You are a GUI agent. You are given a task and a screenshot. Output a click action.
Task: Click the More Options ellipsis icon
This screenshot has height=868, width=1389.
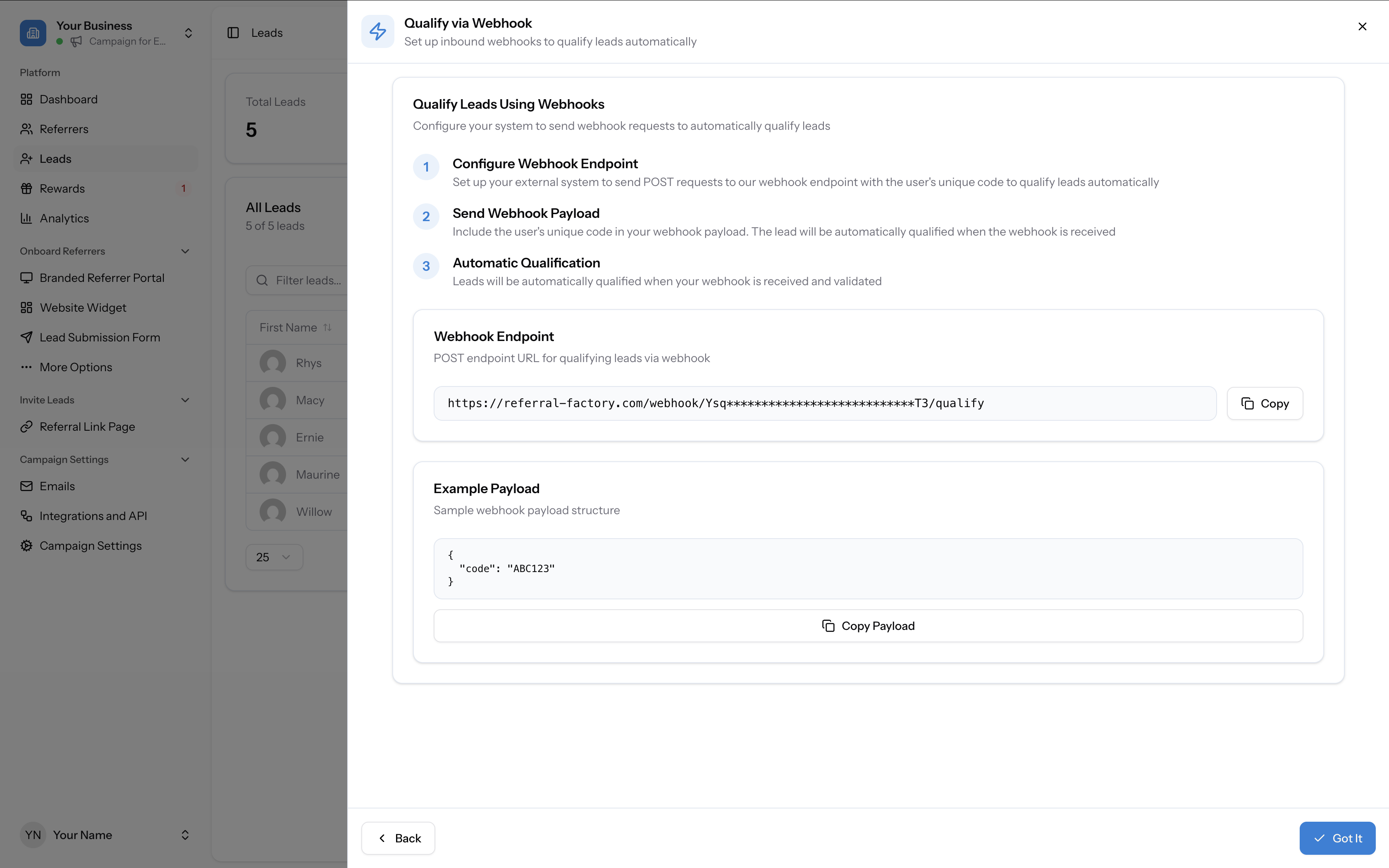point(26,367)
